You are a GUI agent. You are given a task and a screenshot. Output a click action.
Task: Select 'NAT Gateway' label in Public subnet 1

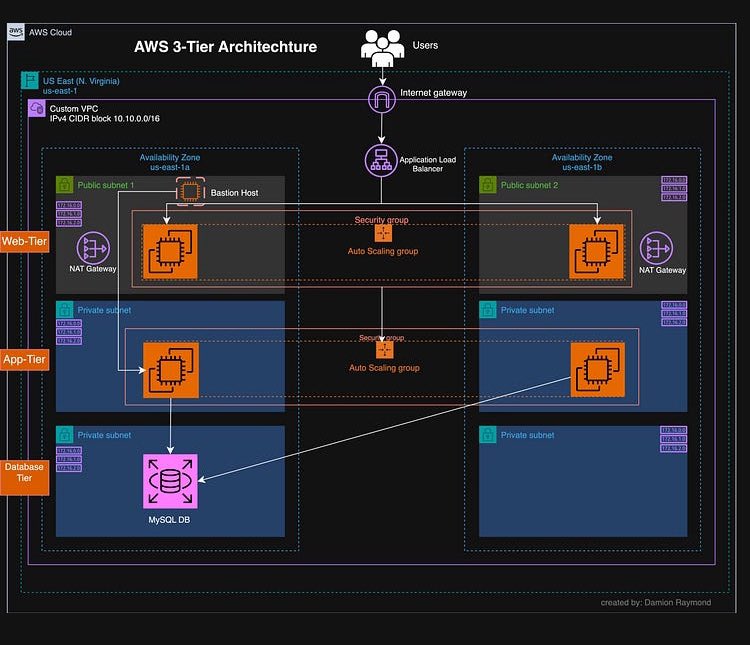pos(93,268)
